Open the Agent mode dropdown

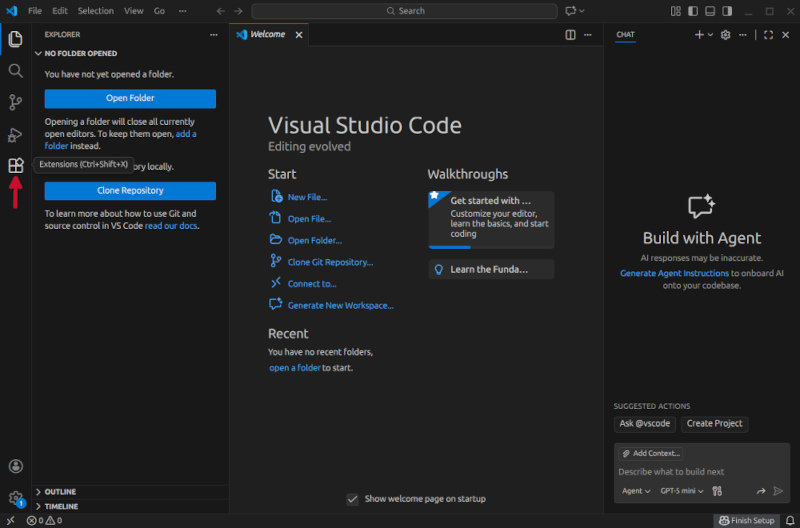click(636, 491)
